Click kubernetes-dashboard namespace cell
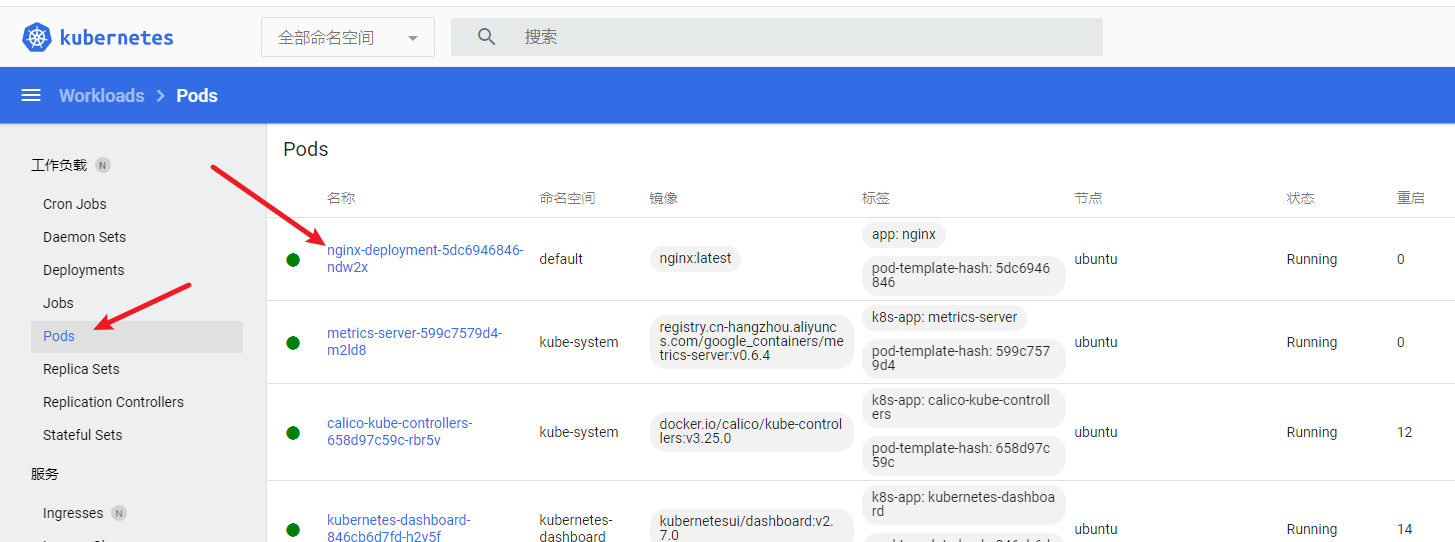The width and height of the screenshot is (1455, 542). (576, 528)
